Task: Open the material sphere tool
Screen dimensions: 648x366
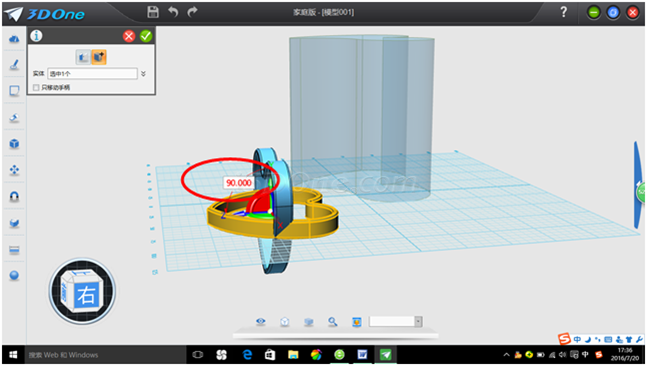Action: (14, 276)
